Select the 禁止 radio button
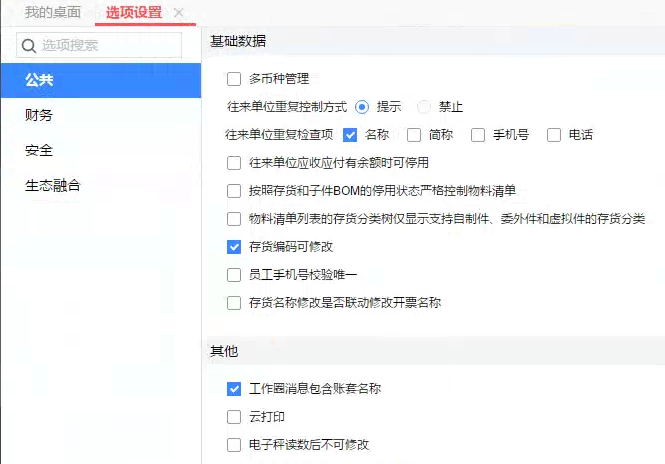The width and height of the screenshot is (665, 464). coord(424,106)
